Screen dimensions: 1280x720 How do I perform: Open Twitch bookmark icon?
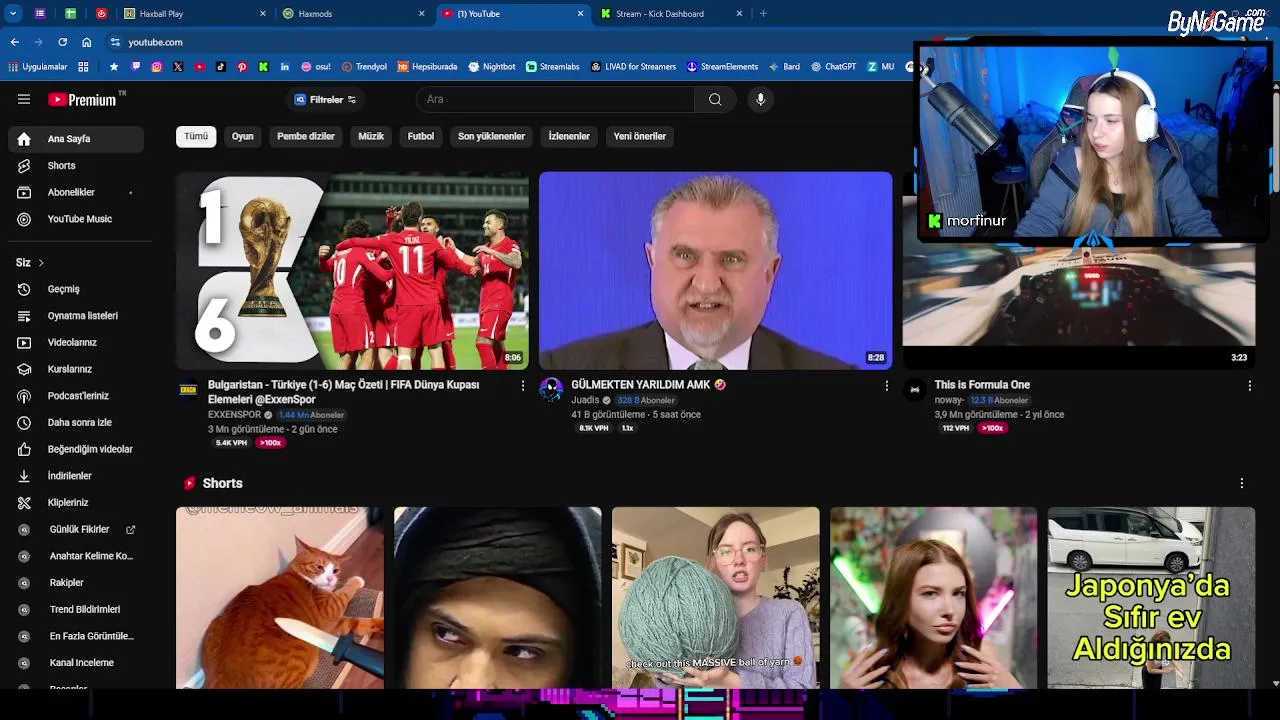(136, 67)
